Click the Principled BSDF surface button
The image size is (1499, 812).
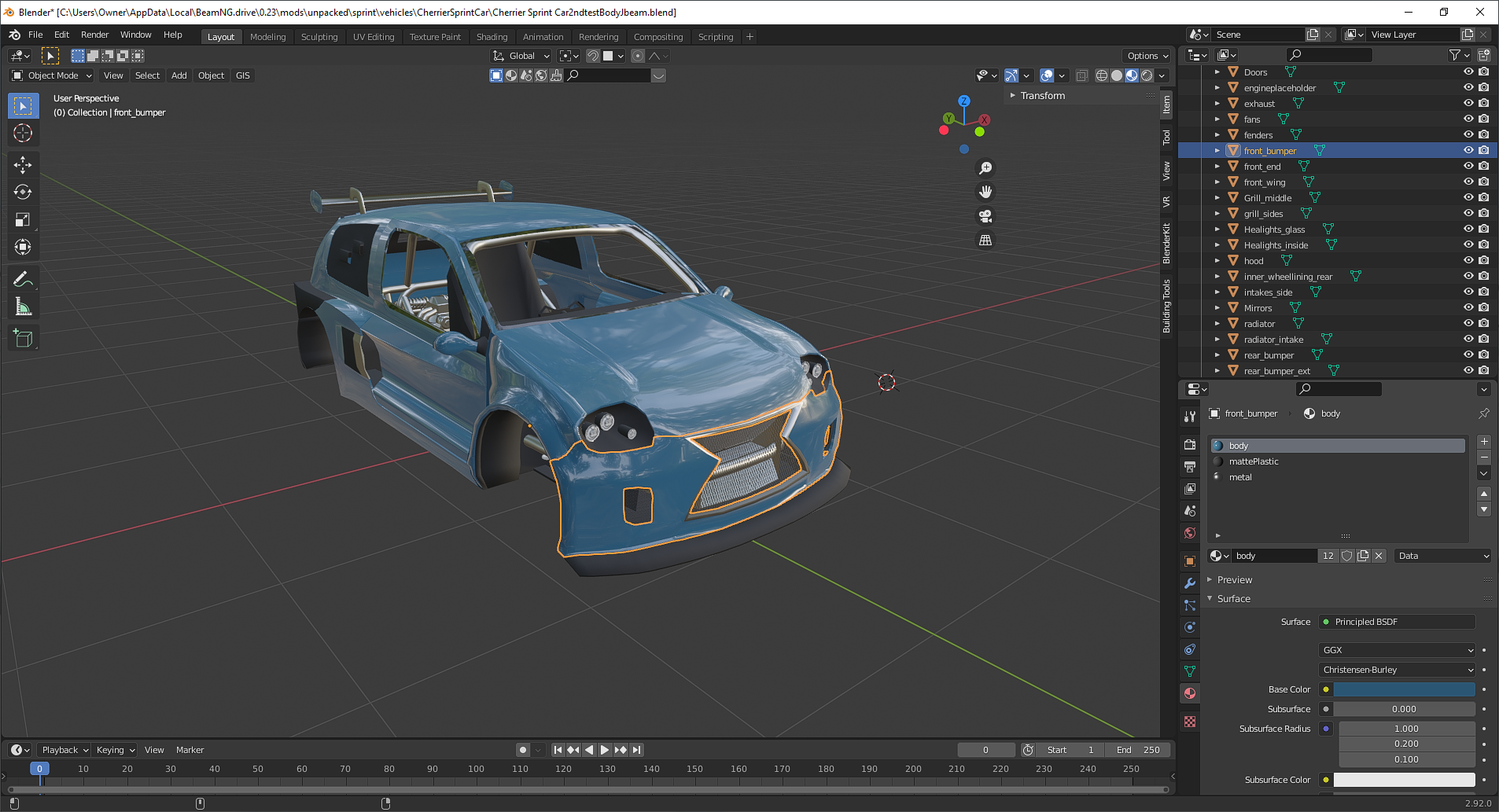pyautogui.click(x=1397, y=622)
